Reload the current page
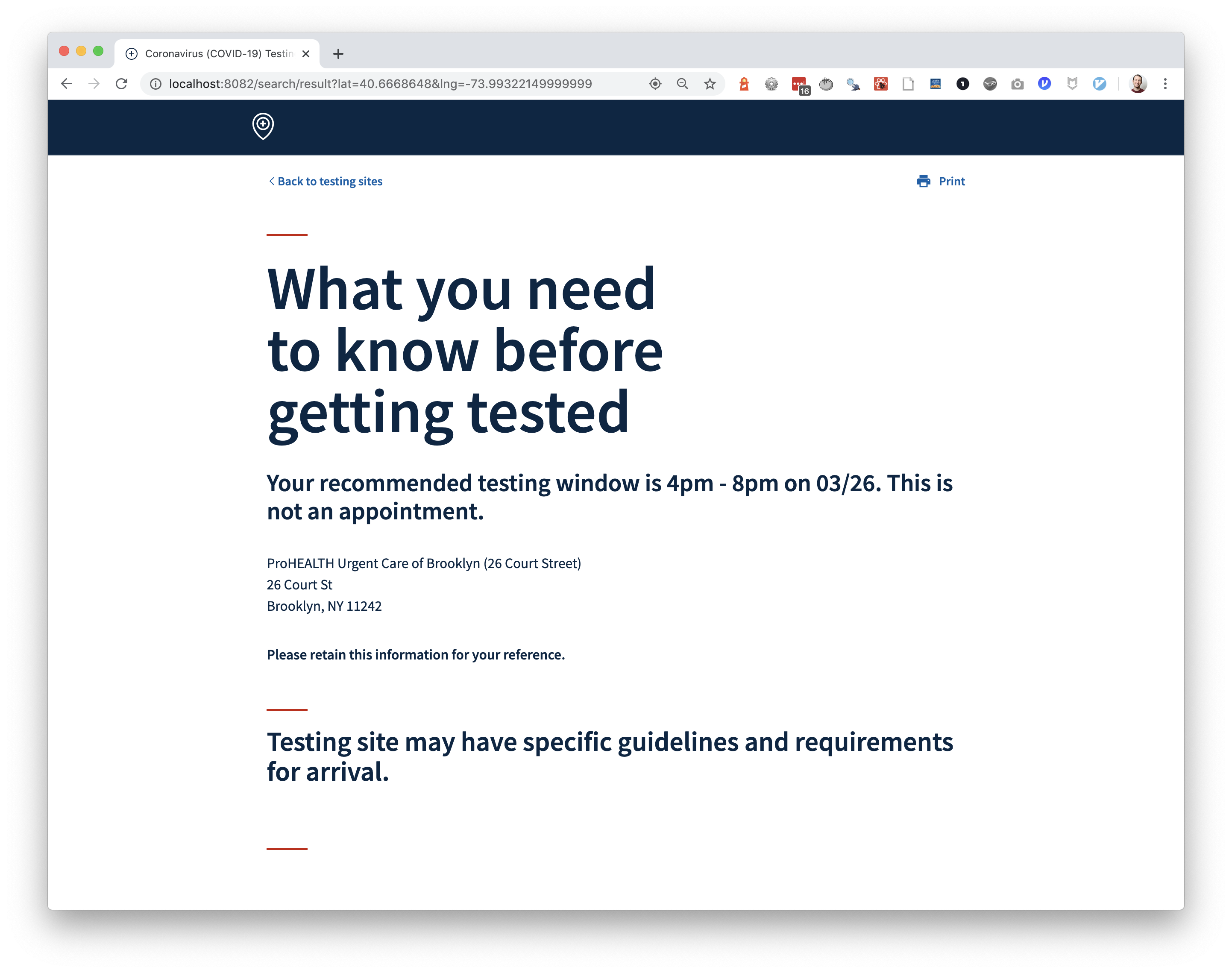 (x=121, y=84)
